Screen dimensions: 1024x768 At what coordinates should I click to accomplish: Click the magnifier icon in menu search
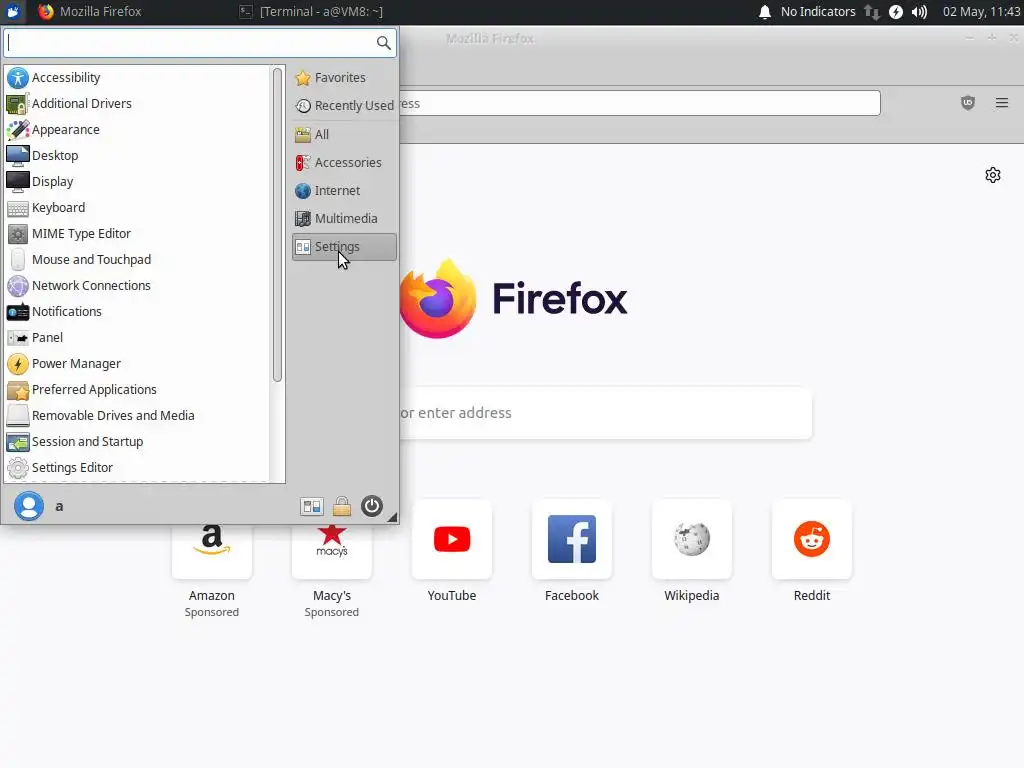(383, 43)
